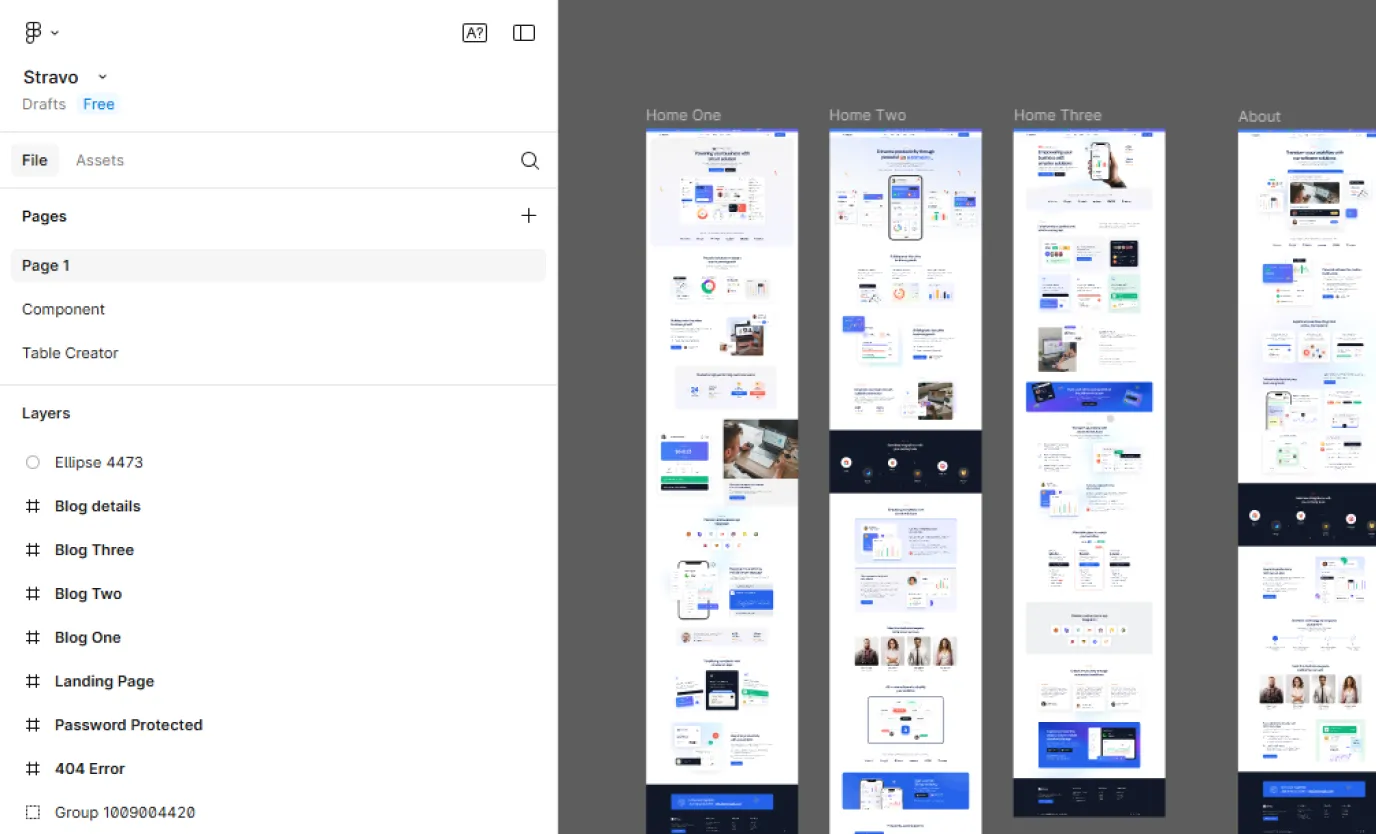The width and height of the screenshot is (1376, 834).
Task: Click the Pages section header
Action: [45, 216]
